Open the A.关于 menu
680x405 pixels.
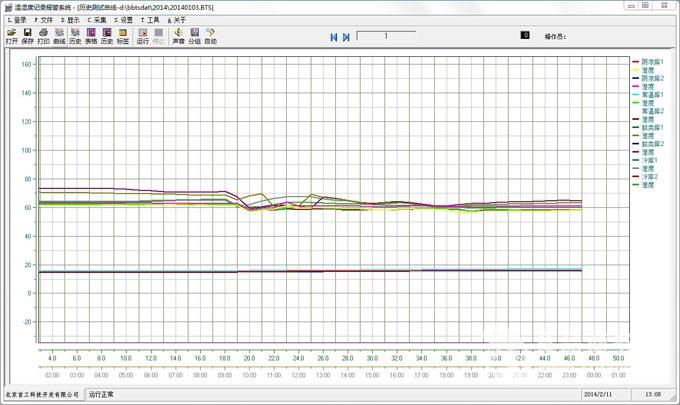[177, 20]
